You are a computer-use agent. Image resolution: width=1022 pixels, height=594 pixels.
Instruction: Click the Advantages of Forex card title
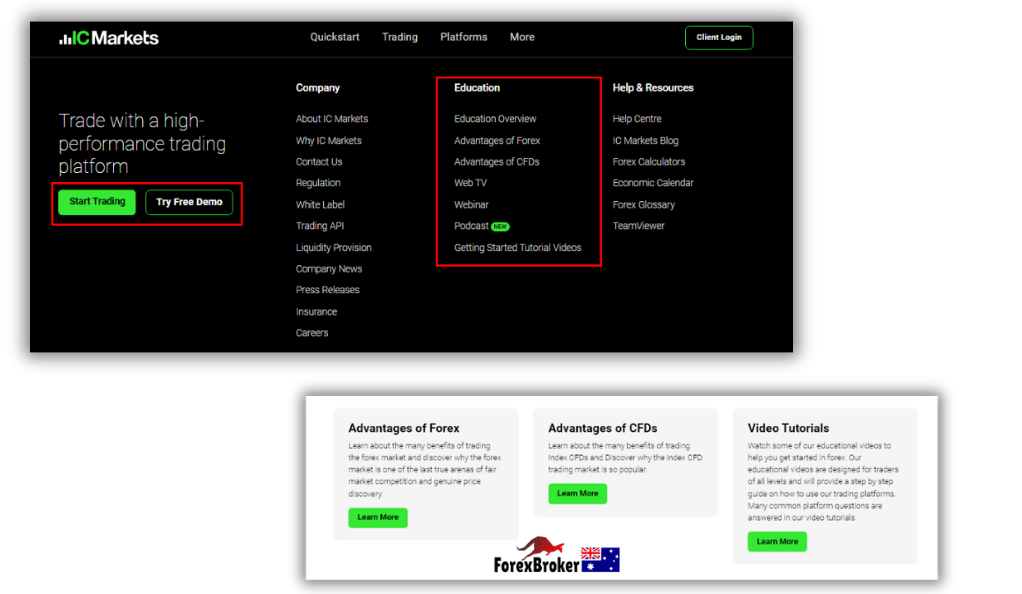point(403,428)
